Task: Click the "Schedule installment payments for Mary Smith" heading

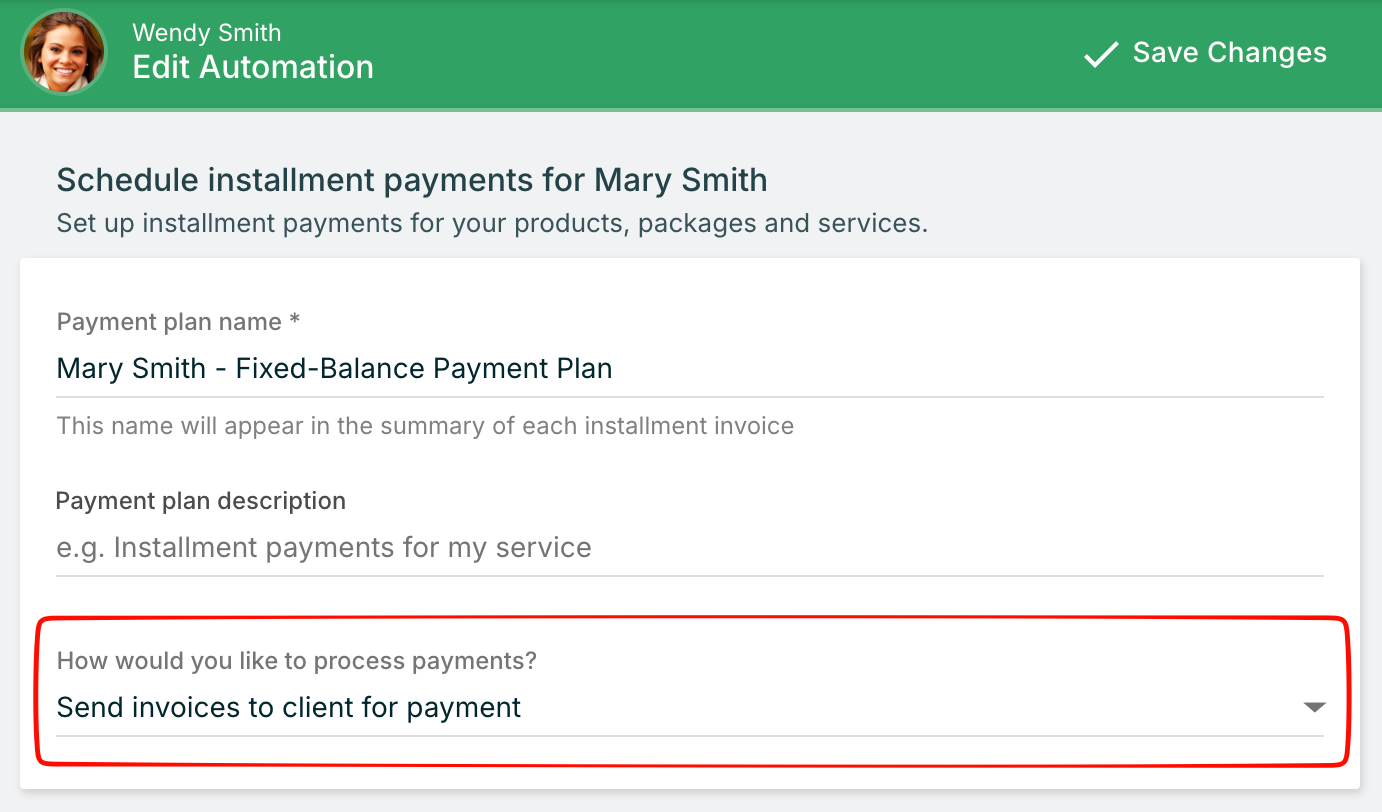Action: pos(412,181)
